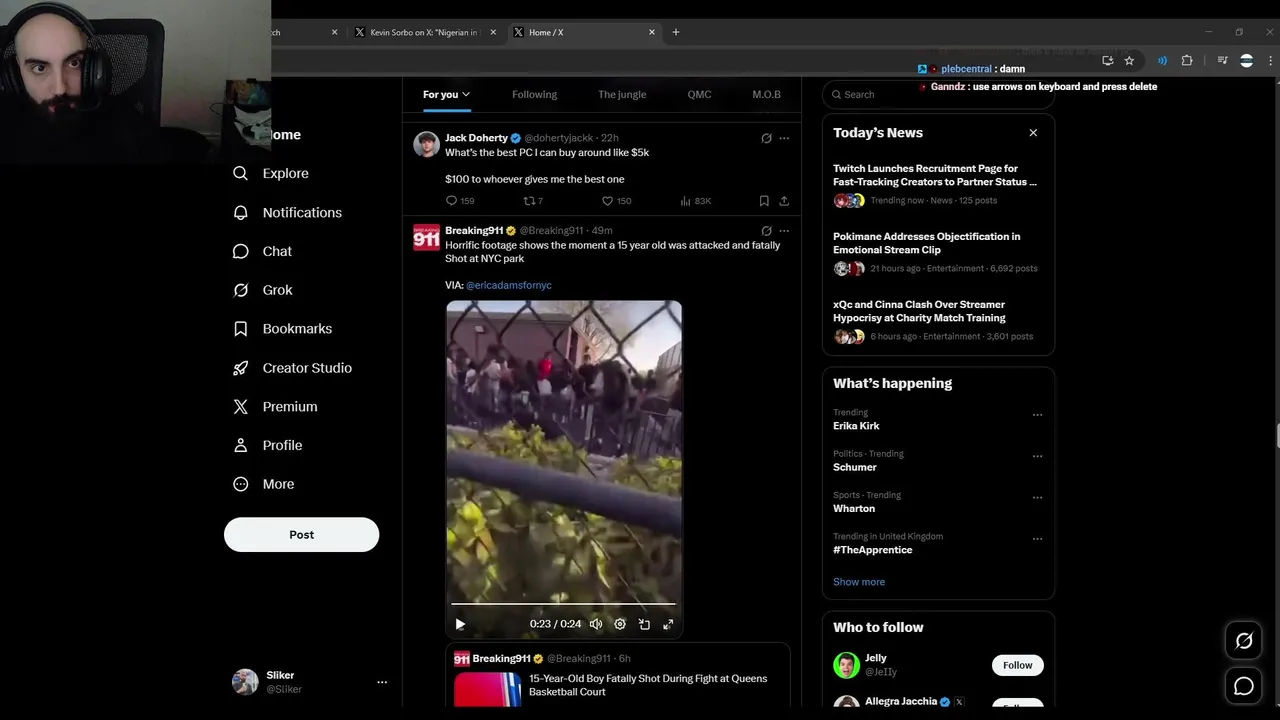Screen dimensions: 1280x720
Task: Open quoted Breaking911 article thumbnail
Action: click(x=488, y=689)
